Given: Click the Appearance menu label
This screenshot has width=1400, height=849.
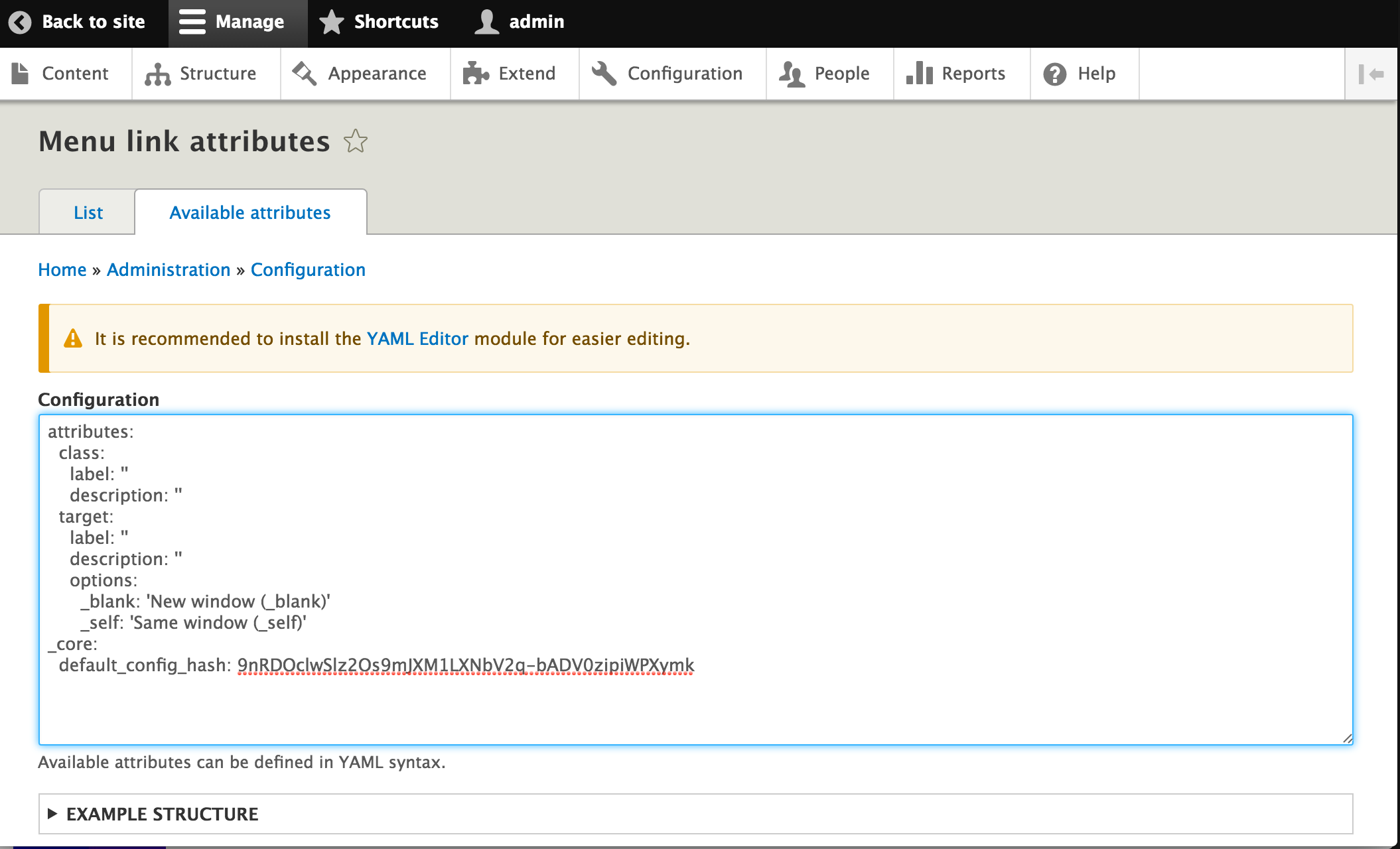Looking at the screenshot, I should click(x=377, y=73).
